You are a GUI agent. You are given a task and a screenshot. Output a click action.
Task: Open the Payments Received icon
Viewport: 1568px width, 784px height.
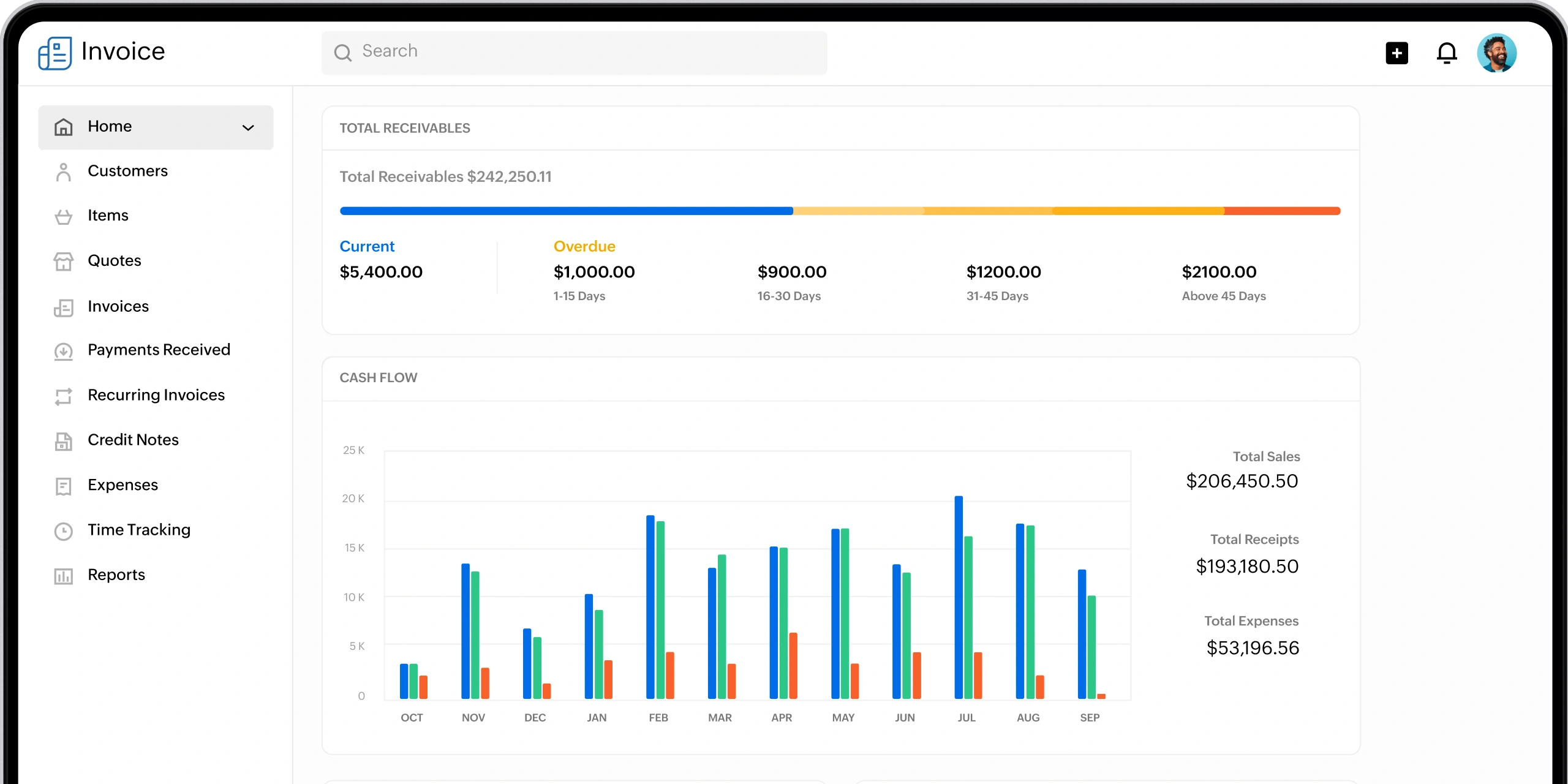point(64,350)
